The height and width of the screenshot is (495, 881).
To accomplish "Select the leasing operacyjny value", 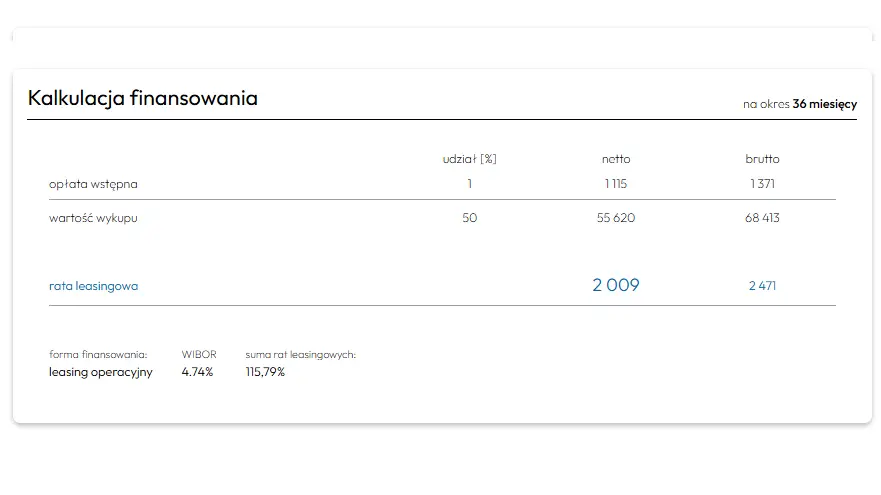I will tap(101, 372).
